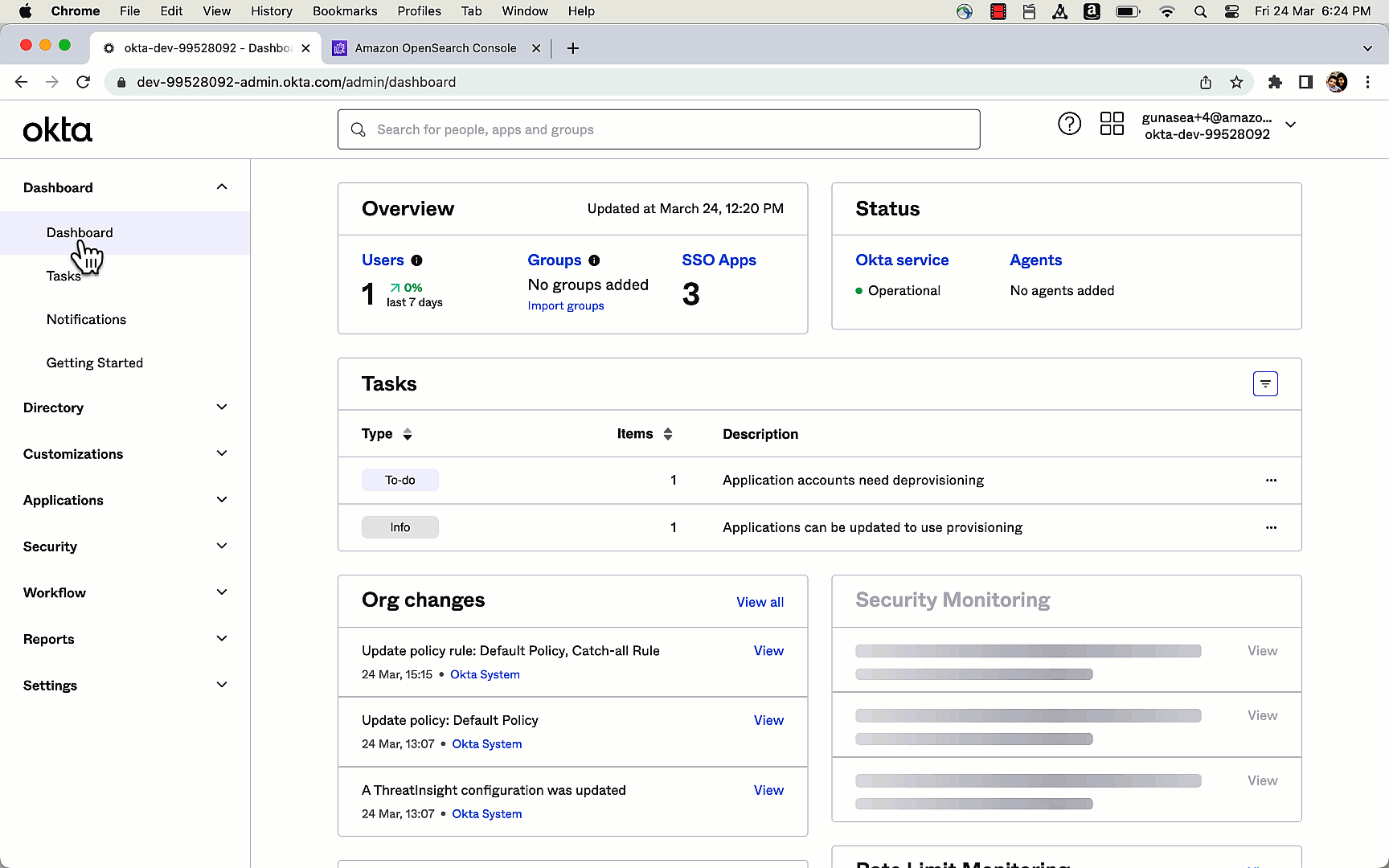Screen dimensions: 1389x868
Task: Click the Info task type badge
Action: pos(400,528)
